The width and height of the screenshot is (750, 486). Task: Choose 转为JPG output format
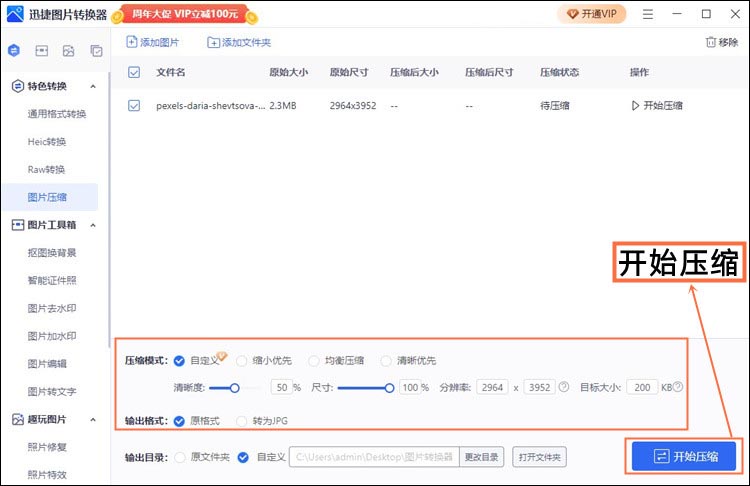243,421
